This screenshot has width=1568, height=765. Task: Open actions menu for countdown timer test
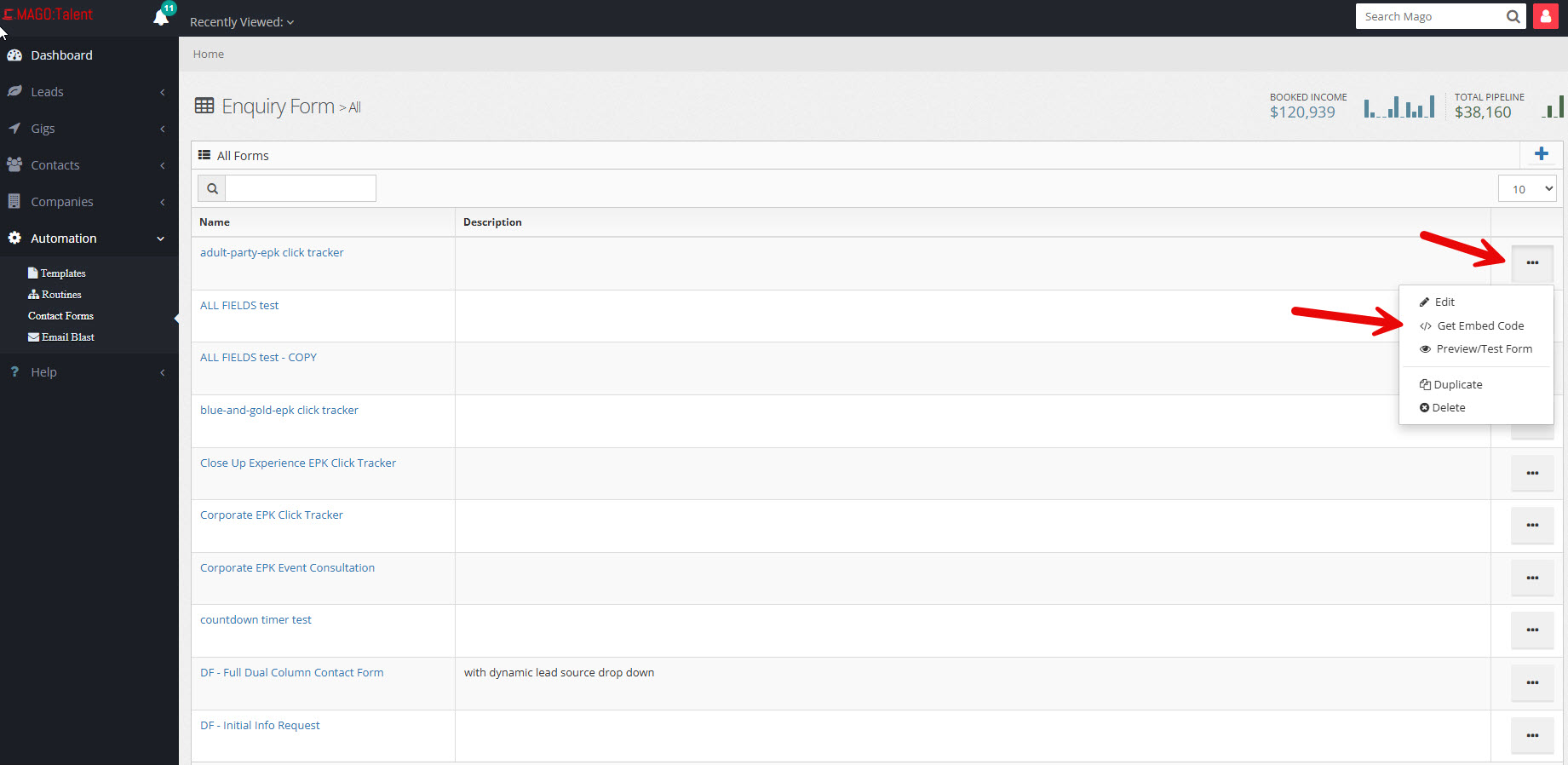[1532, 630]
